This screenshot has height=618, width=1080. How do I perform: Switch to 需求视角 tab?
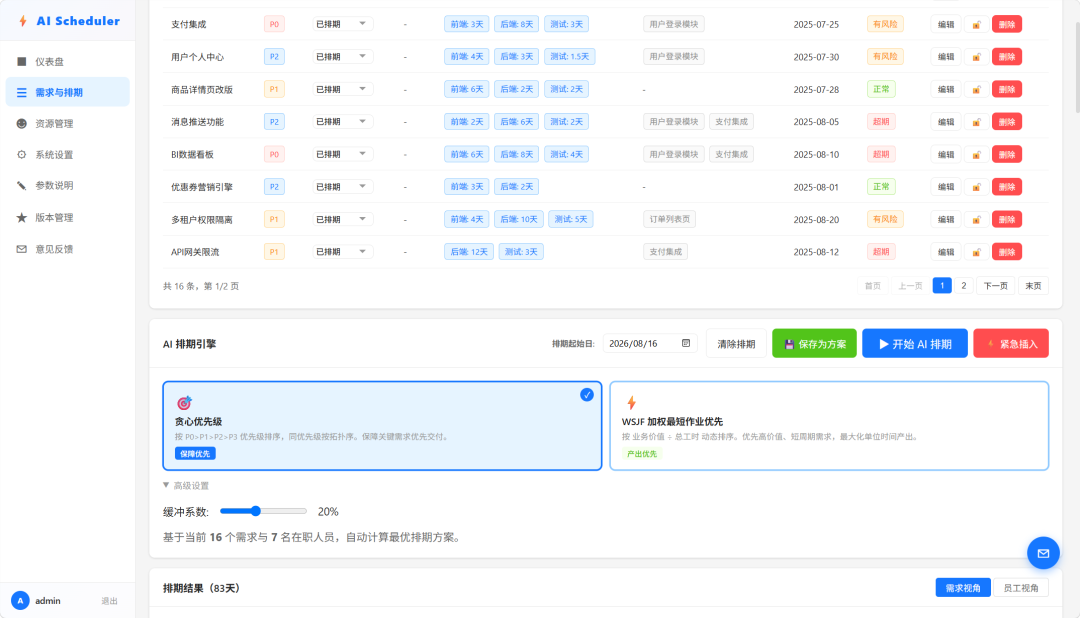(963, 588)
